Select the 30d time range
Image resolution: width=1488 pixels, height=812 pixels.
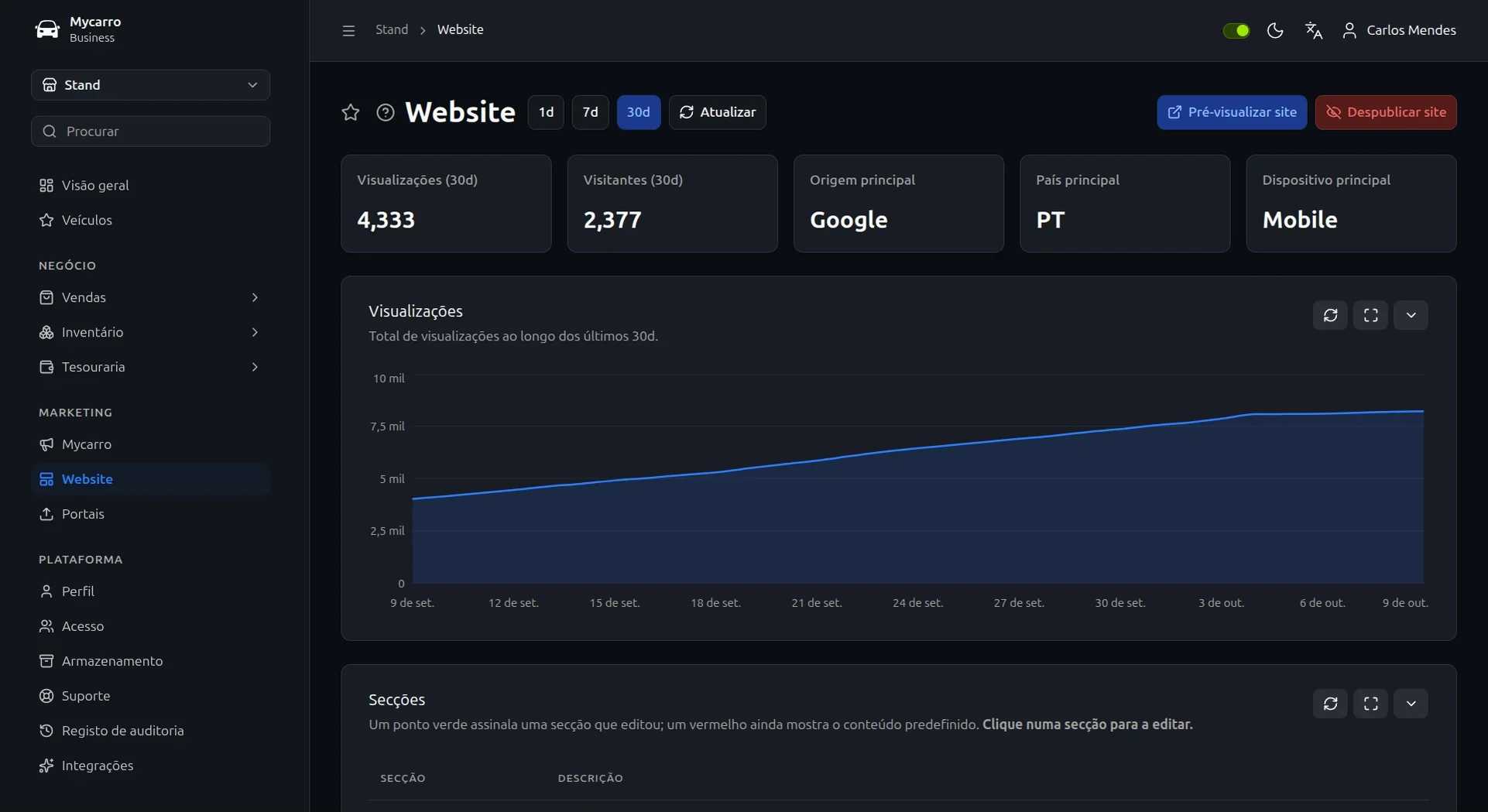(639, 112)
